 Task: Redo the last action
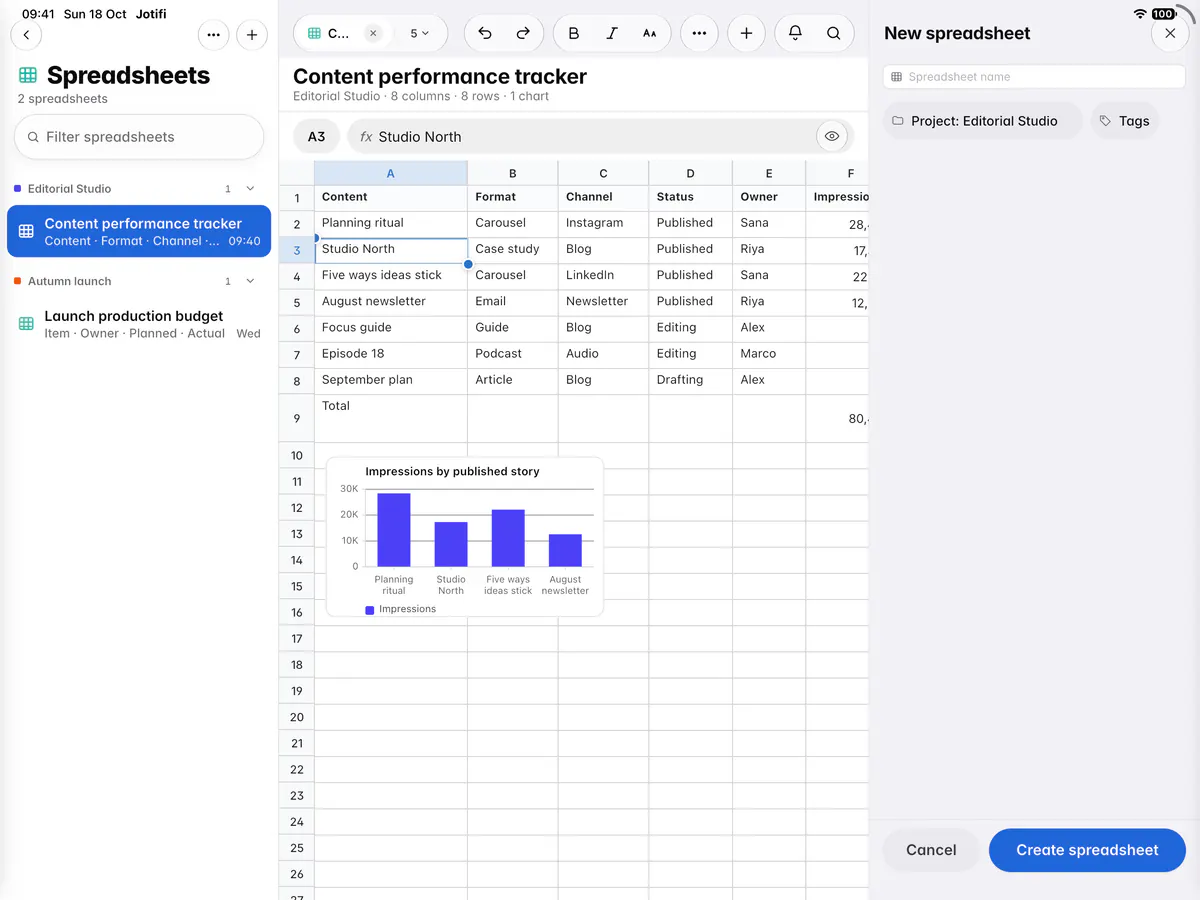(x=523, y=33)
